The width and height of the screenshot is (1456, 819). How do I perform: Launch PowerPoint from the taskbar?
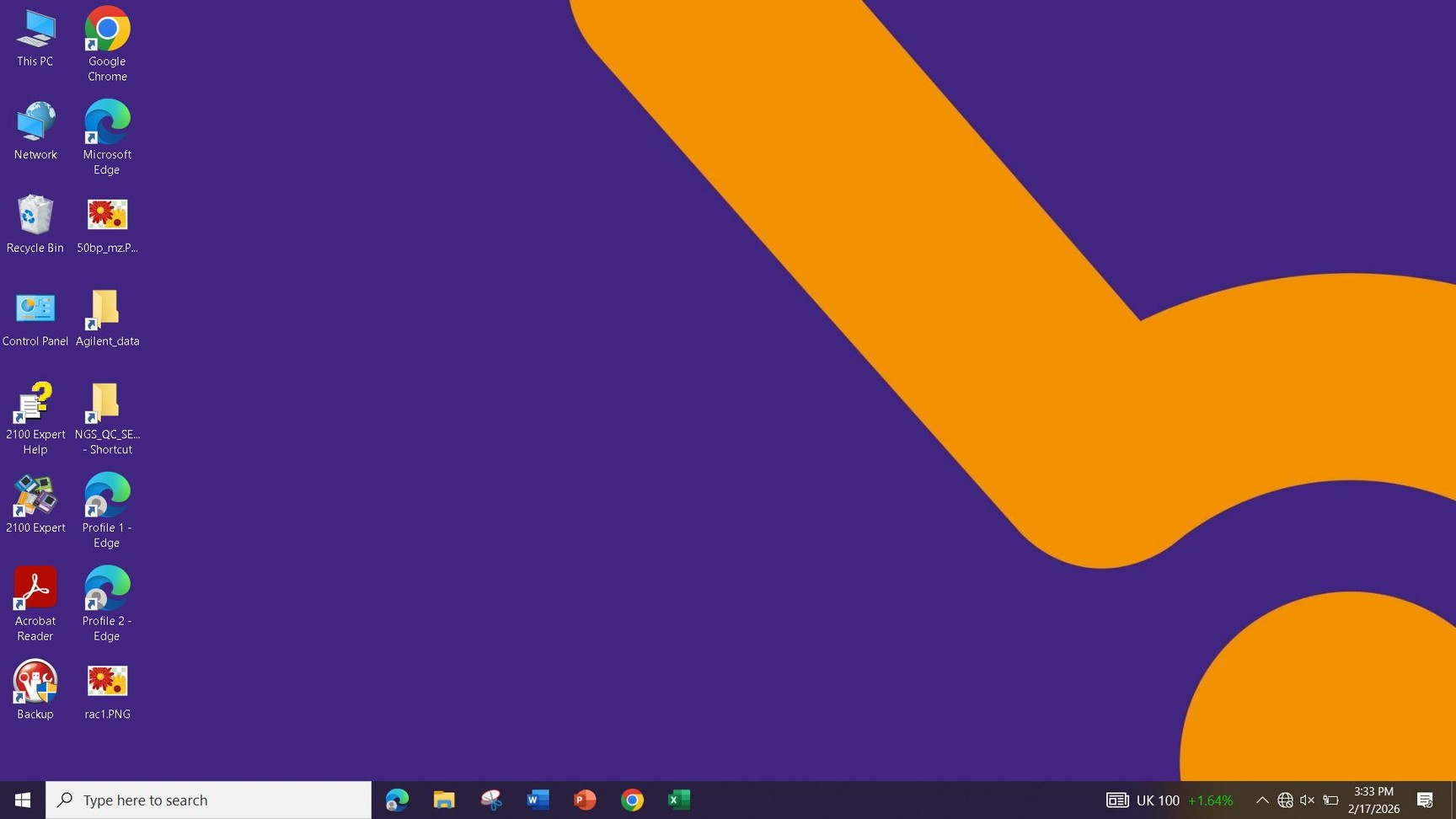[x=585, y=800]
